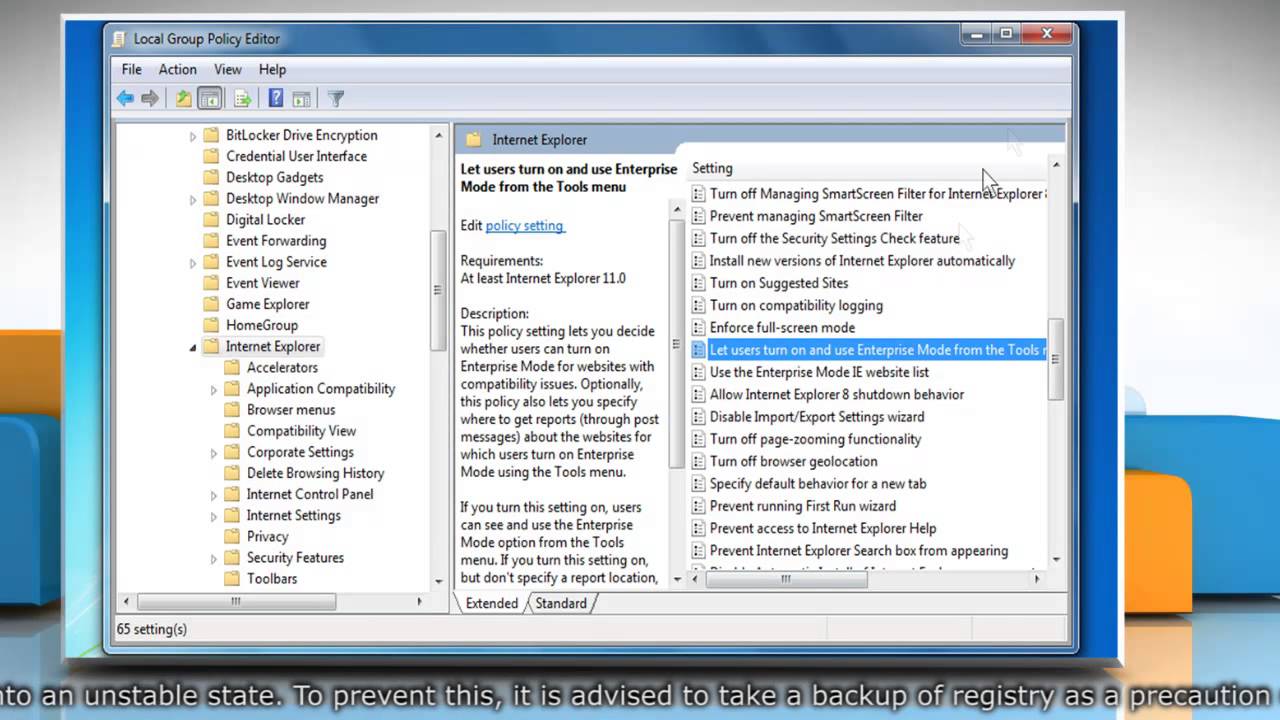
Task: Expand the BitLocker Drive Encryption node
Action: pos(193,135)
